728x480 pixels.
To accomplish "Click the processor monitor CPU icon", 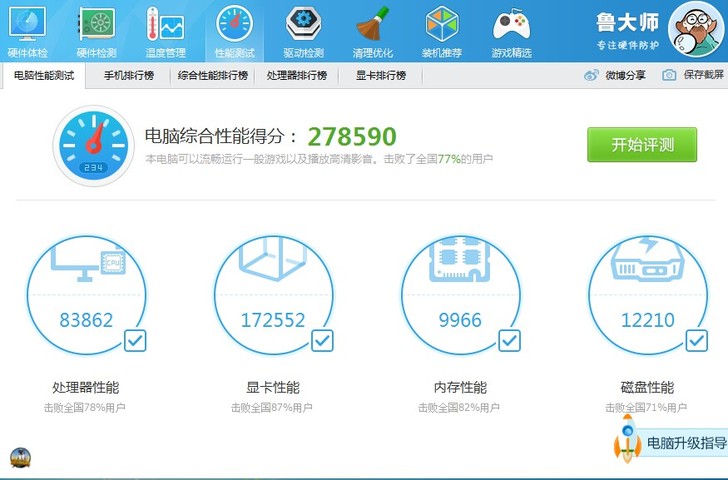I will (x=88, y=262).
